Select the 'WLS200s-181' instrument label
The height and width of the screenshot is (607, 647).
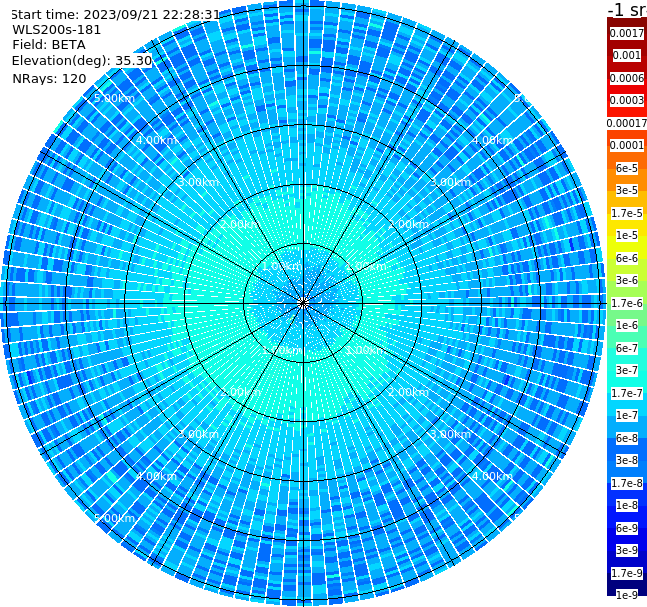(57, 30)
